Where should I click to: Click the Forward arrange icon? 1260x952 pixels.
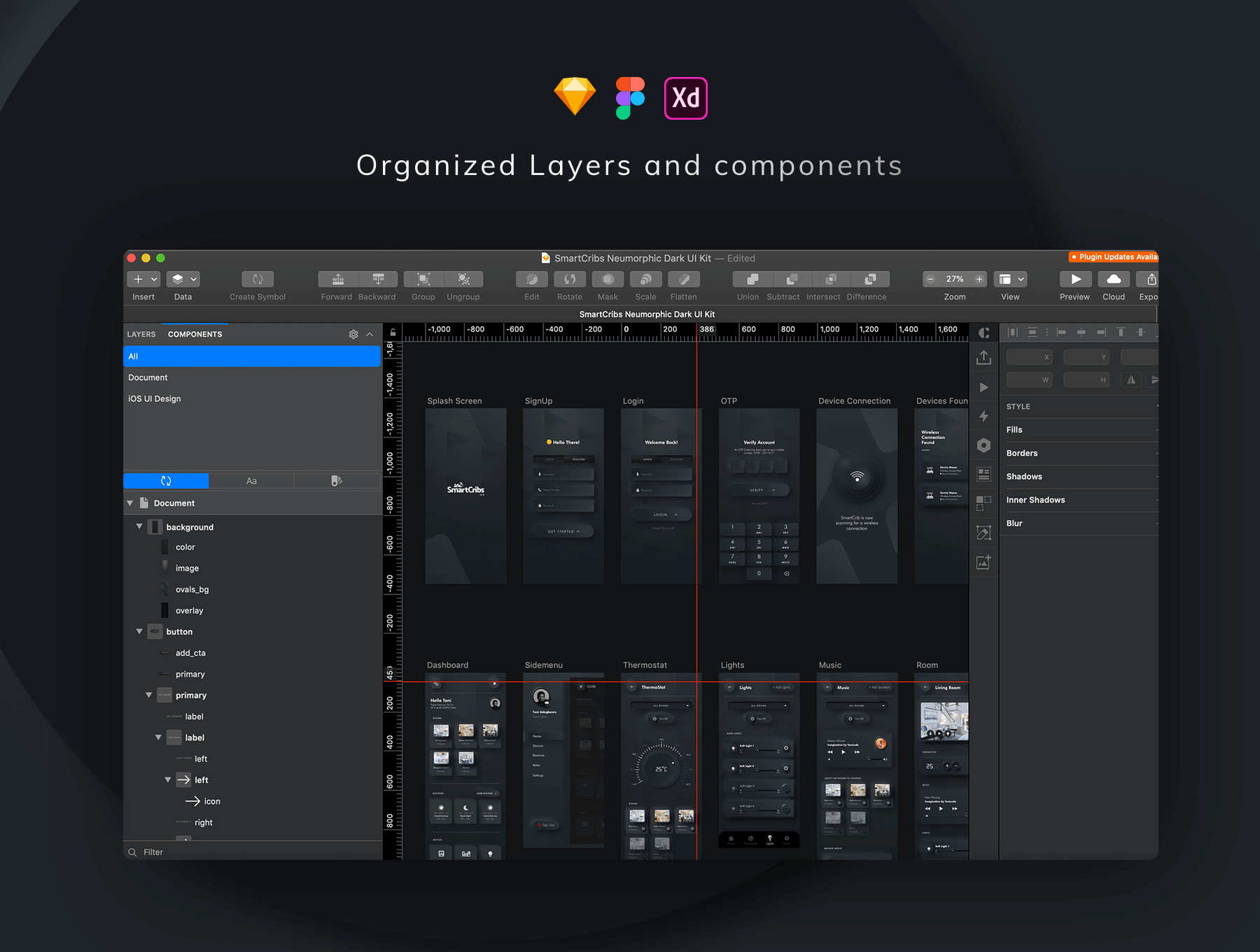click(338, 279)
